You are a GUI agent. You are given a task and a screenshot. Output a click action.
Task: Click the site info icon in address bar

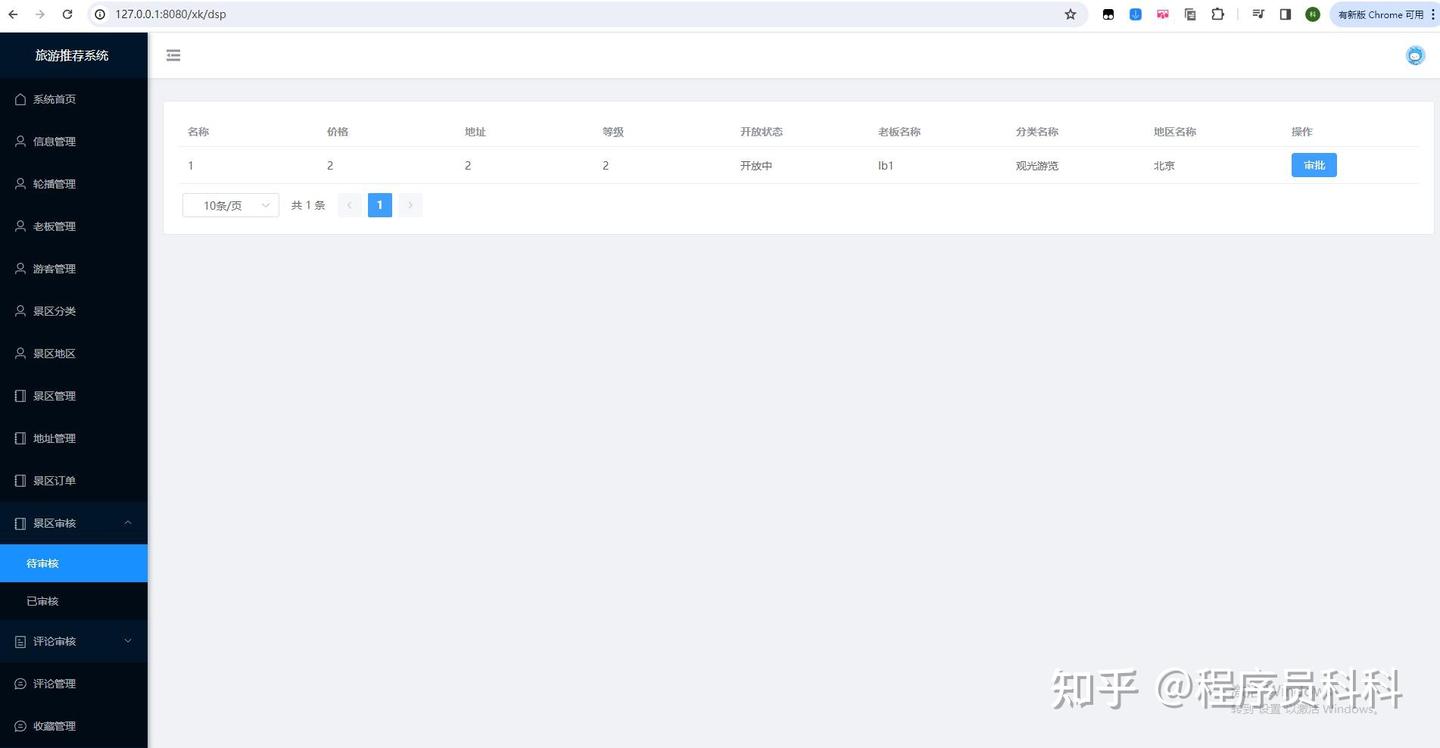tap(100, 14)
